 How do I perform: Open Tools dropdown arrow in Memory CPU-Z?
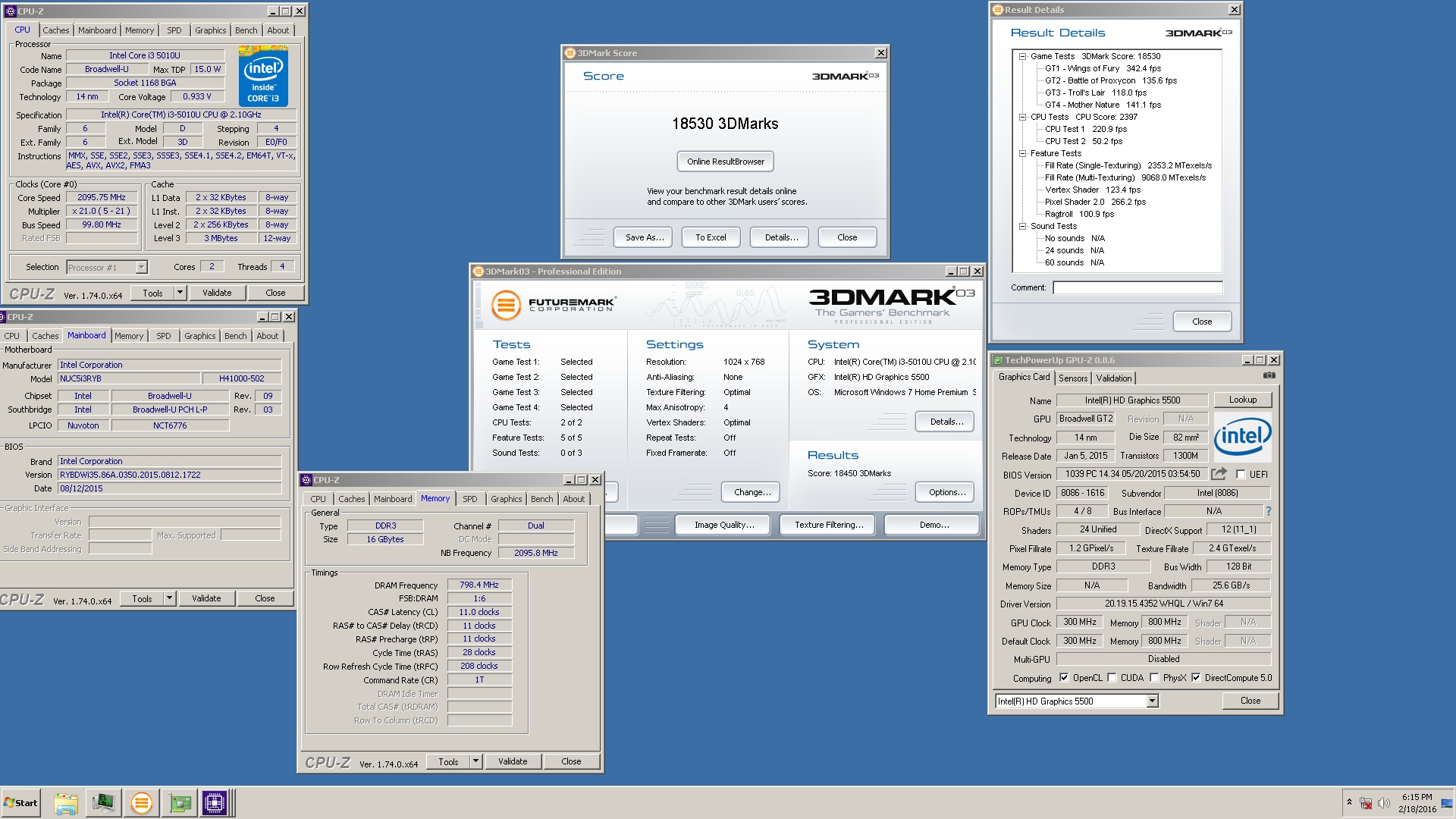click(475, 761)
